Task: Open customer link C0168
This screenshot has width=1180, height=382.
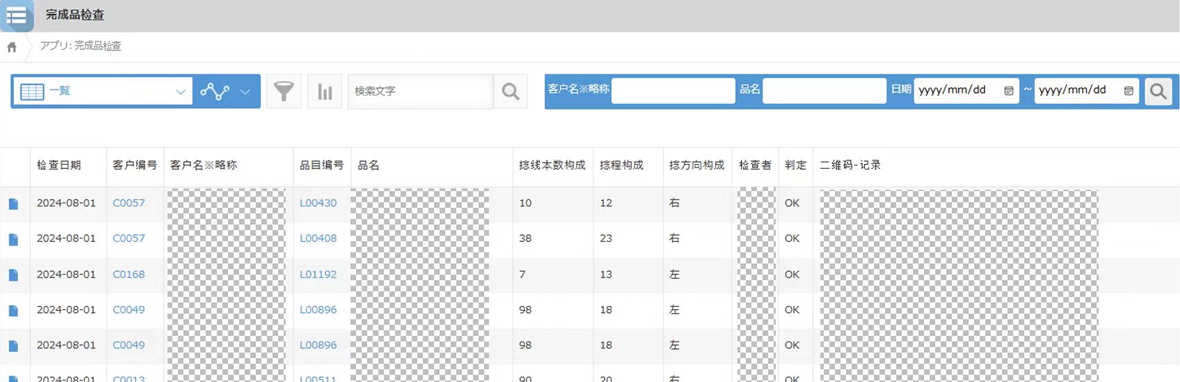Action: (x=129, y=274)
